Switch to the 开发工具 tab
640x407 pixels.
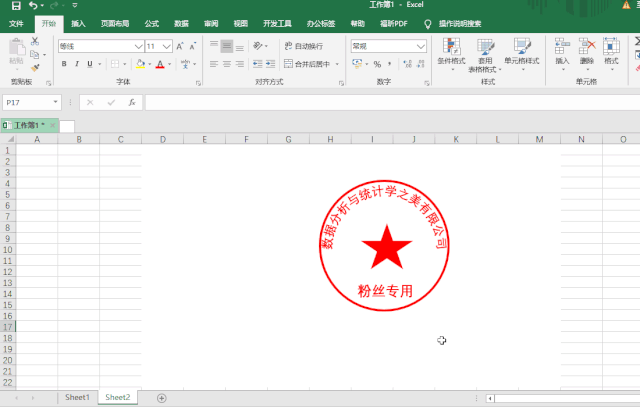[277, 24]
